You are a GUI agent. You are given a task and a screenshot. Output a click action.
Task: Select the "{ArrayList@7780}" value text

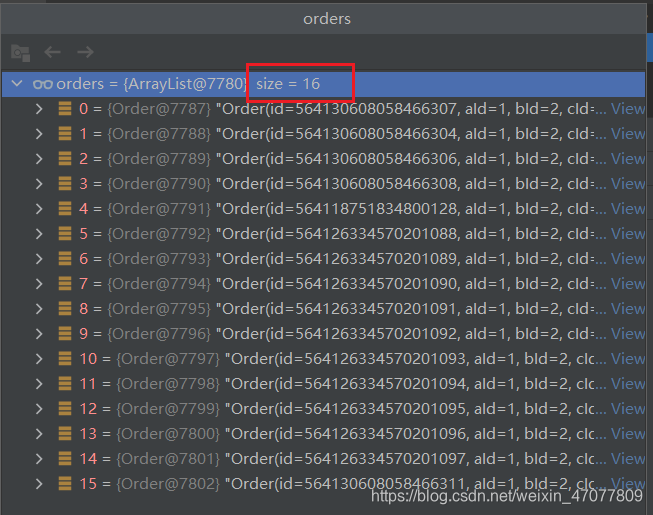click(185, 84)
